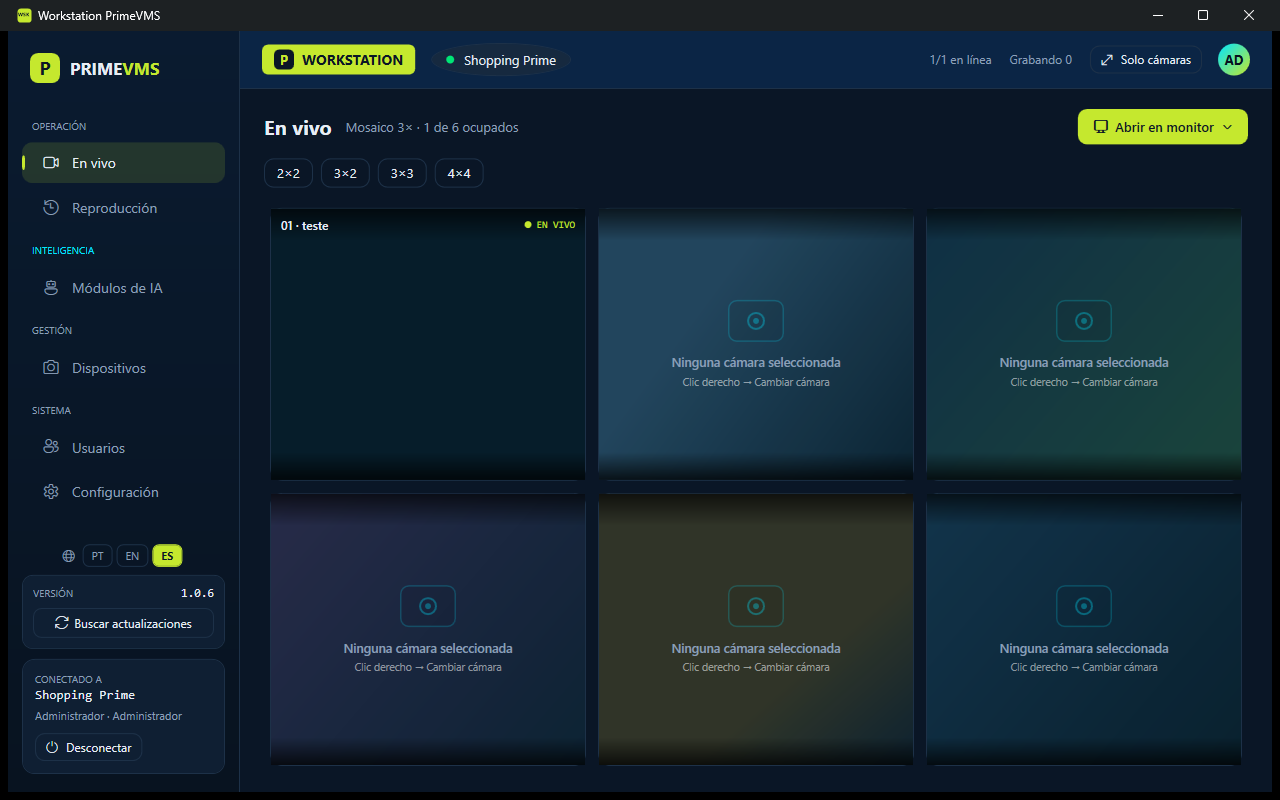Click the expand arrows icon in Solo cámaras

1107,60
